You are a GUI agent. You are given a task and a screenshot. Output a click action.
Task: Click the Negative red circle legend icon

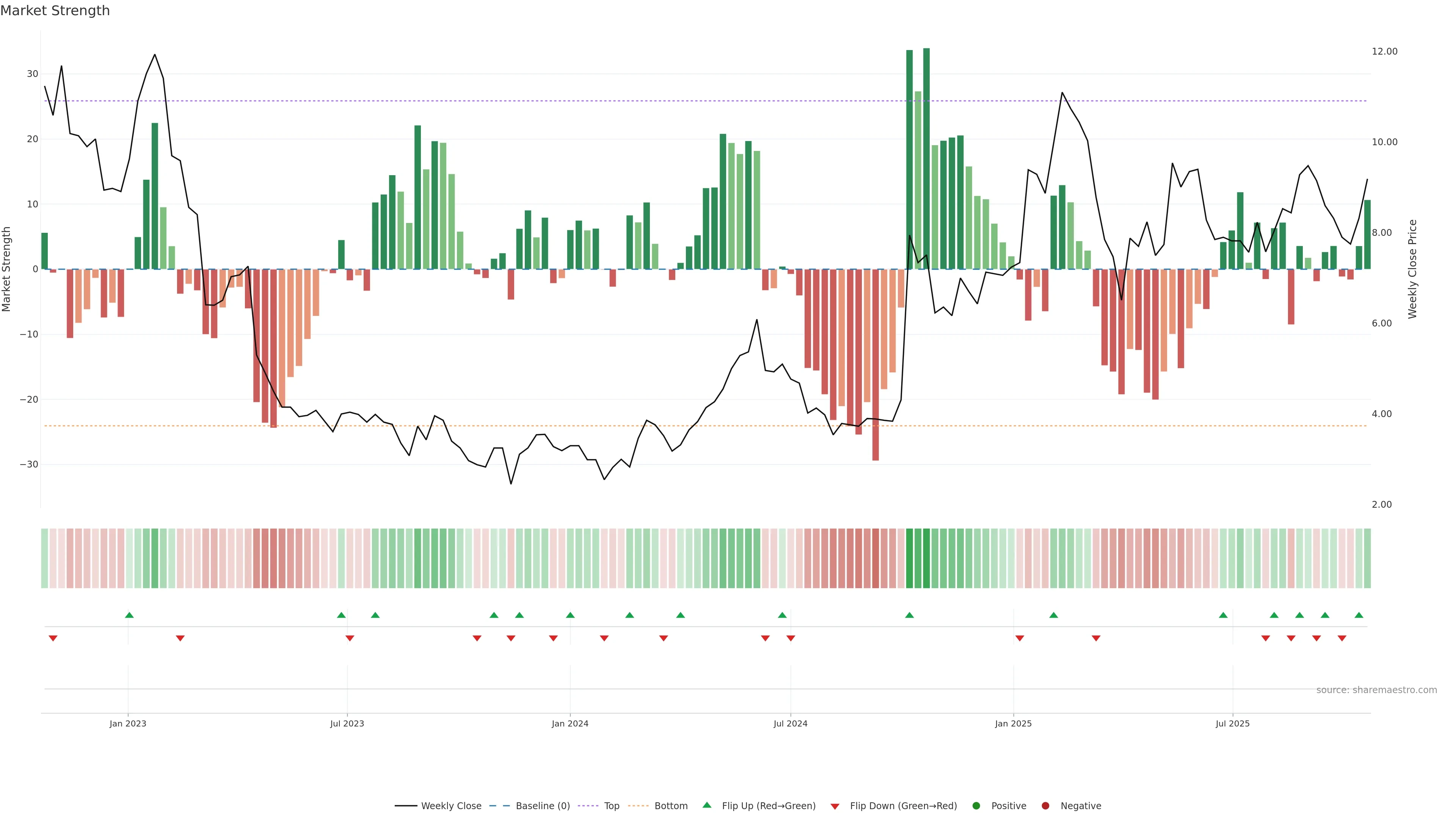point(1045,806)
